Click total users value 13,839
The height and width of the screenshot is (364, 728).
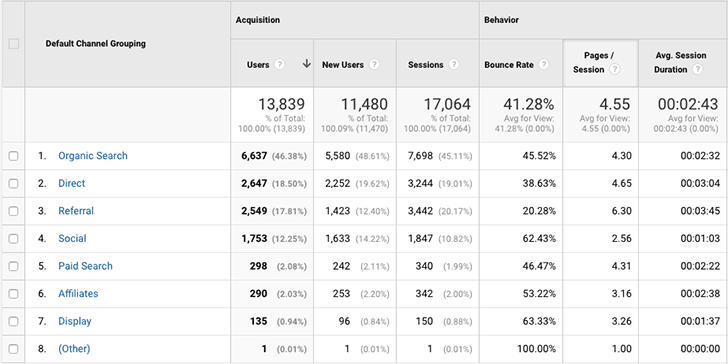[281, 104]
